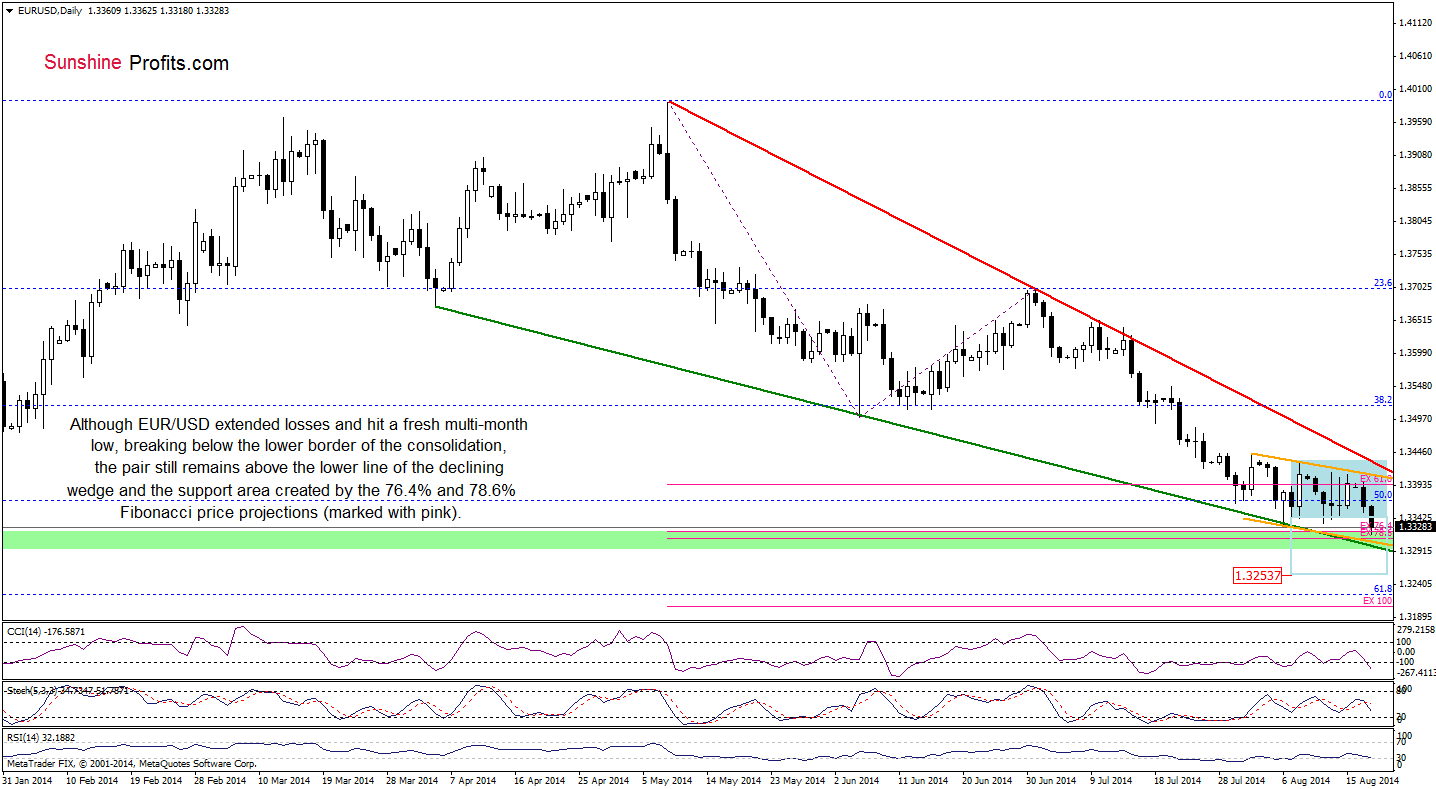Image resolution: width=1436 pixels, height=789 pixels.
Task: Click the 1.32915 price axis value
Action: (x=1416, y=551)
